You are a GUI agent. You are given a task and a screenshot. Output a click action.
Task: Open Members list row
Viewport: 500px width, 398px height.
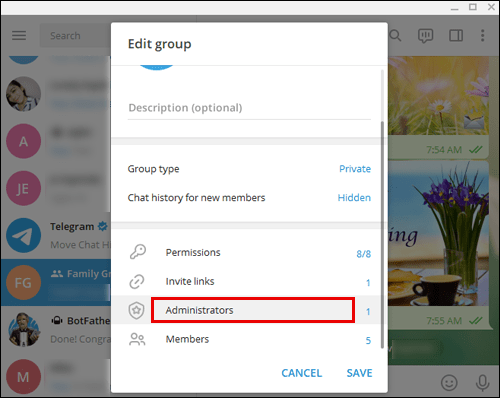249,339
